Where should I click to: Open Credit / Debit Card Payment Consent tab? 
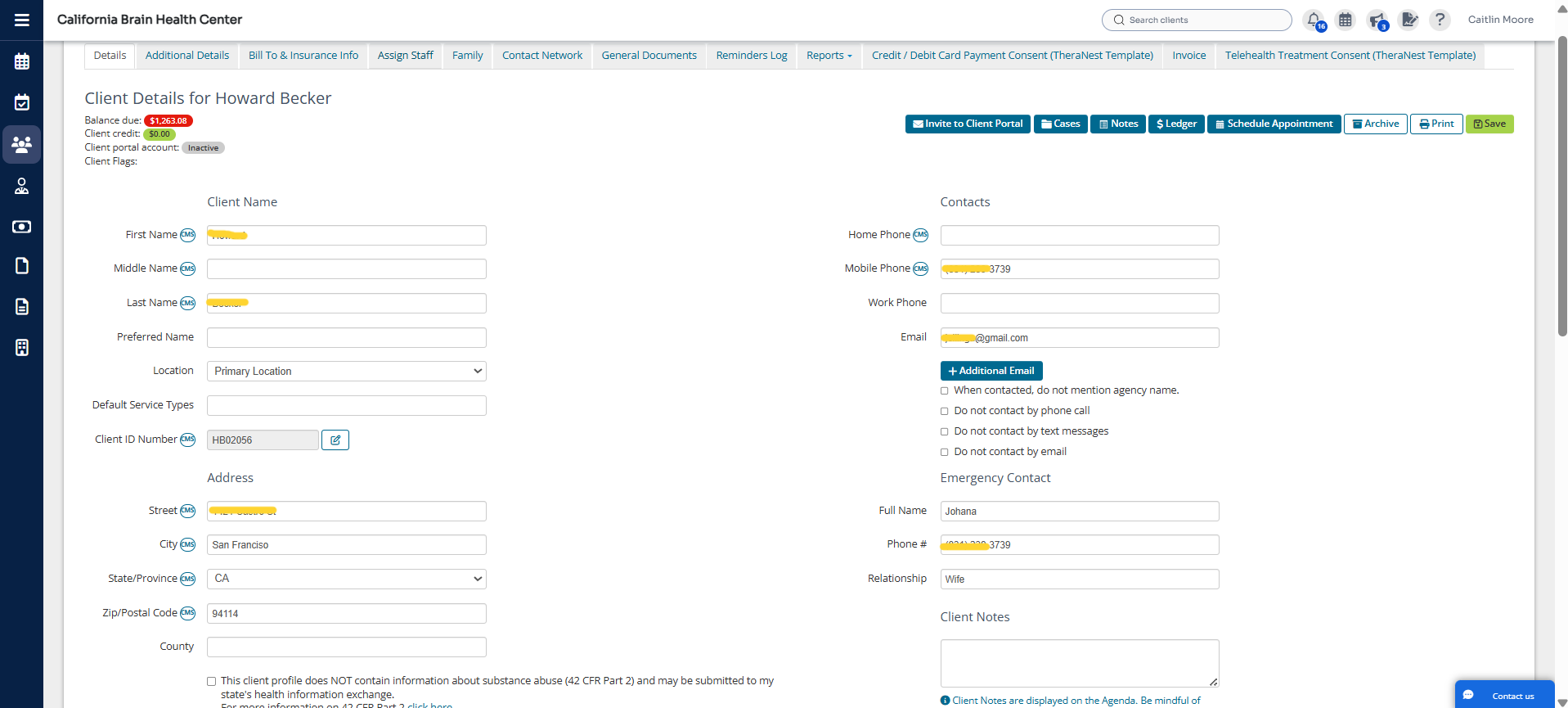click(1013, 56)
